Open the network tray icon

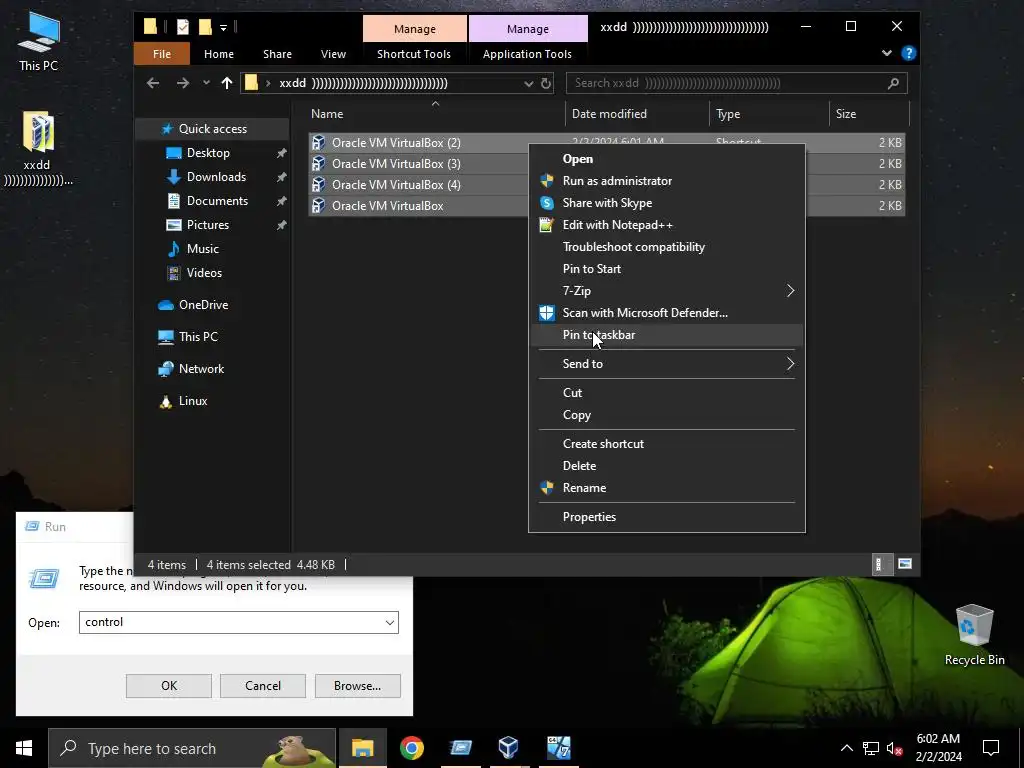point(871,748)
